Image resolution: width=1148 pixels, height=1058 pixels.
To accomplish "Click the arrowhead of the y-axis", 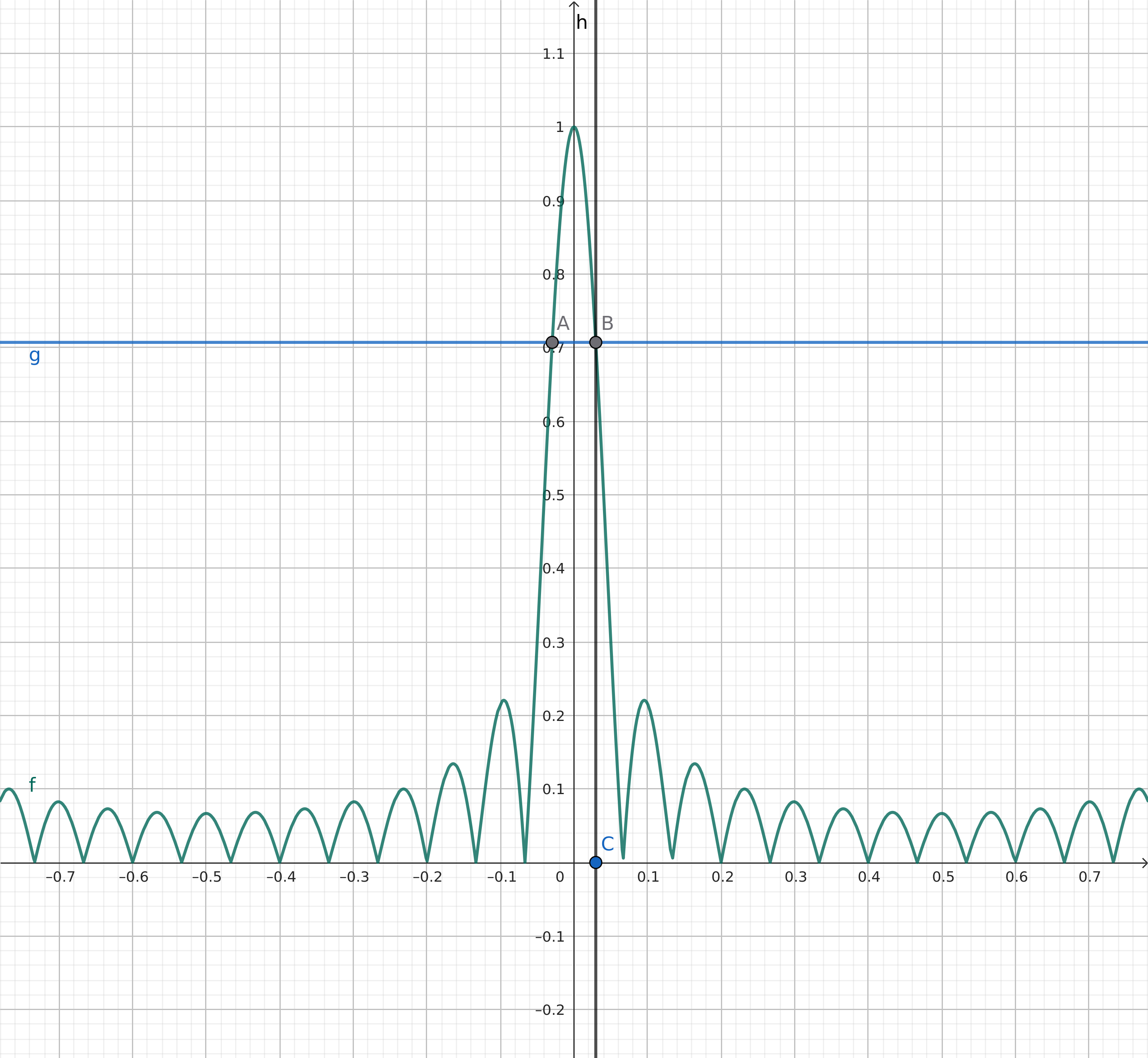I will (574, 4).
